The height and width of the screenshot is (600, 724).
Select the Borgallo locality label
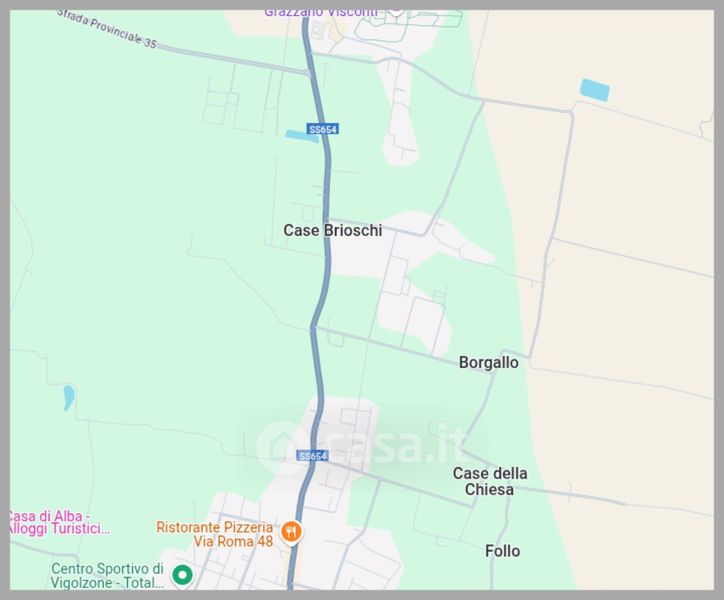click(x=489, y=363)
